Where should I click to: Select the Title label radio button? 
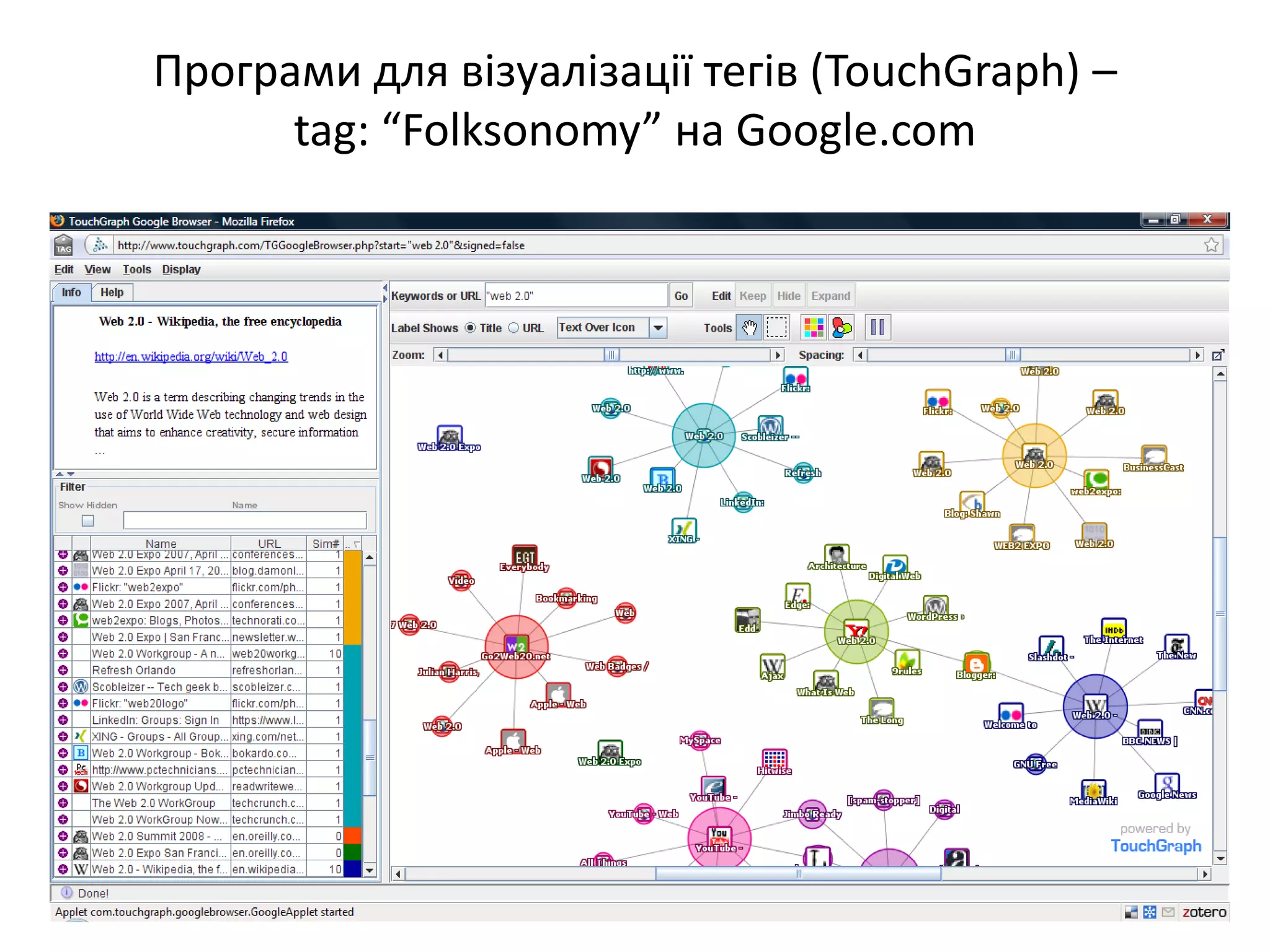[x=471, y=328]
